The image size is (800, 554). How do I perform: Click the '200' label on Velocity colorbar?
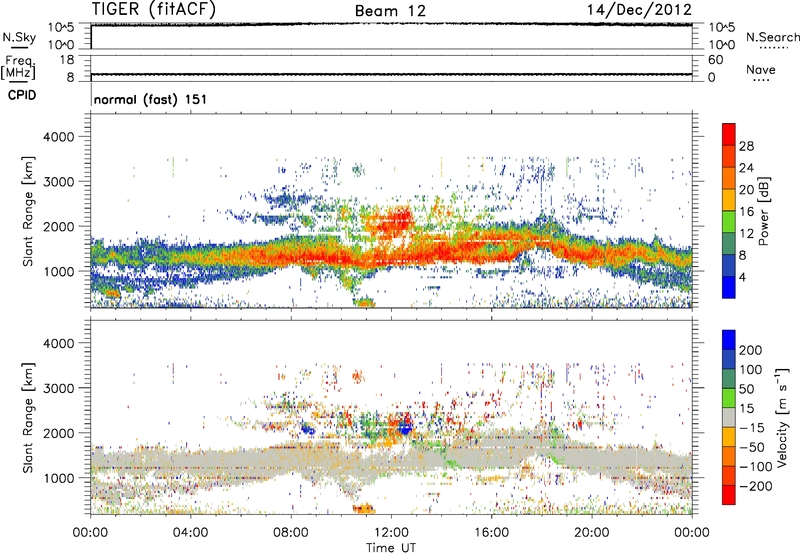(x=751, y=350)
